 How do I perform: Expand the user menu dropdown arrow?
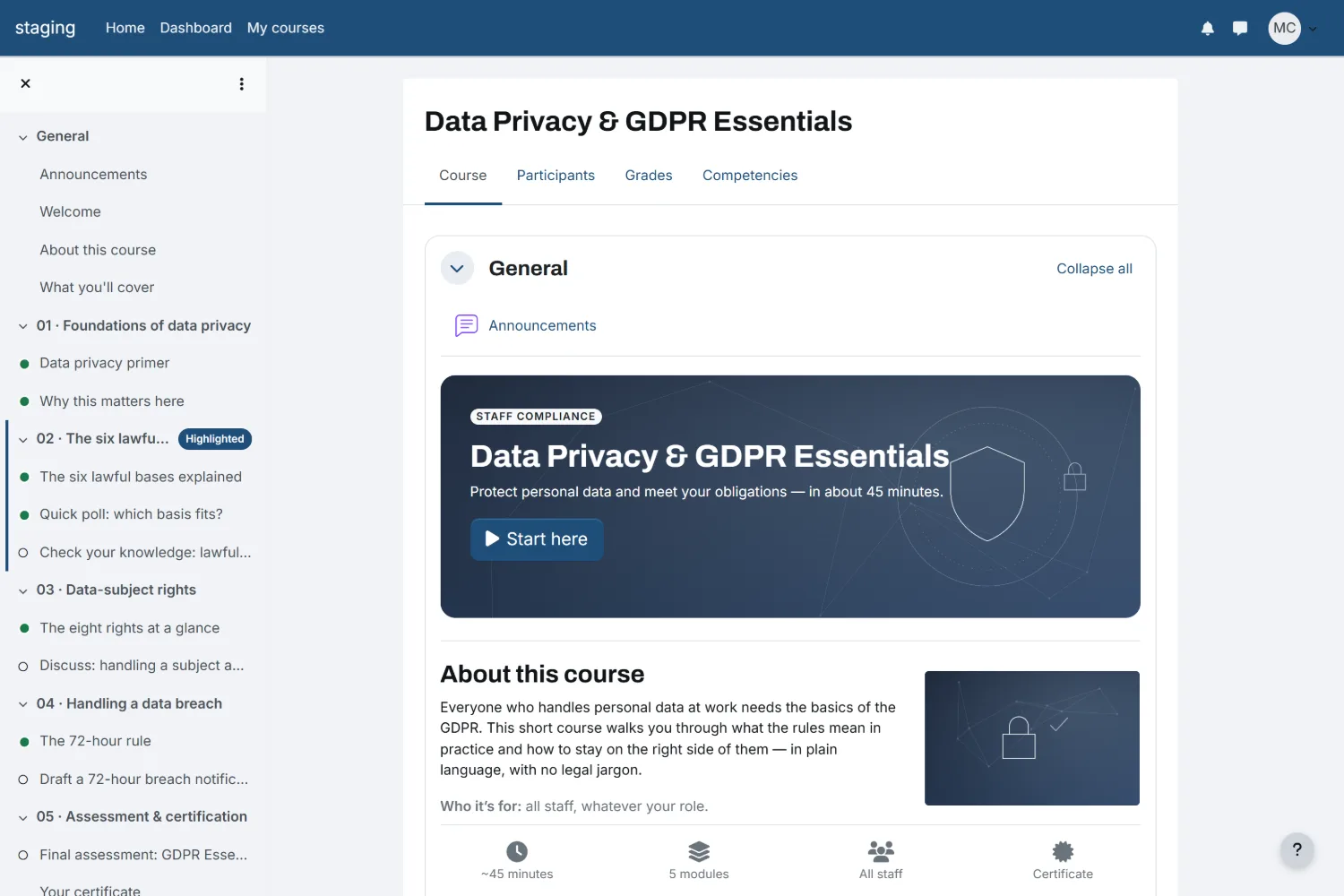coord(1313,29)
